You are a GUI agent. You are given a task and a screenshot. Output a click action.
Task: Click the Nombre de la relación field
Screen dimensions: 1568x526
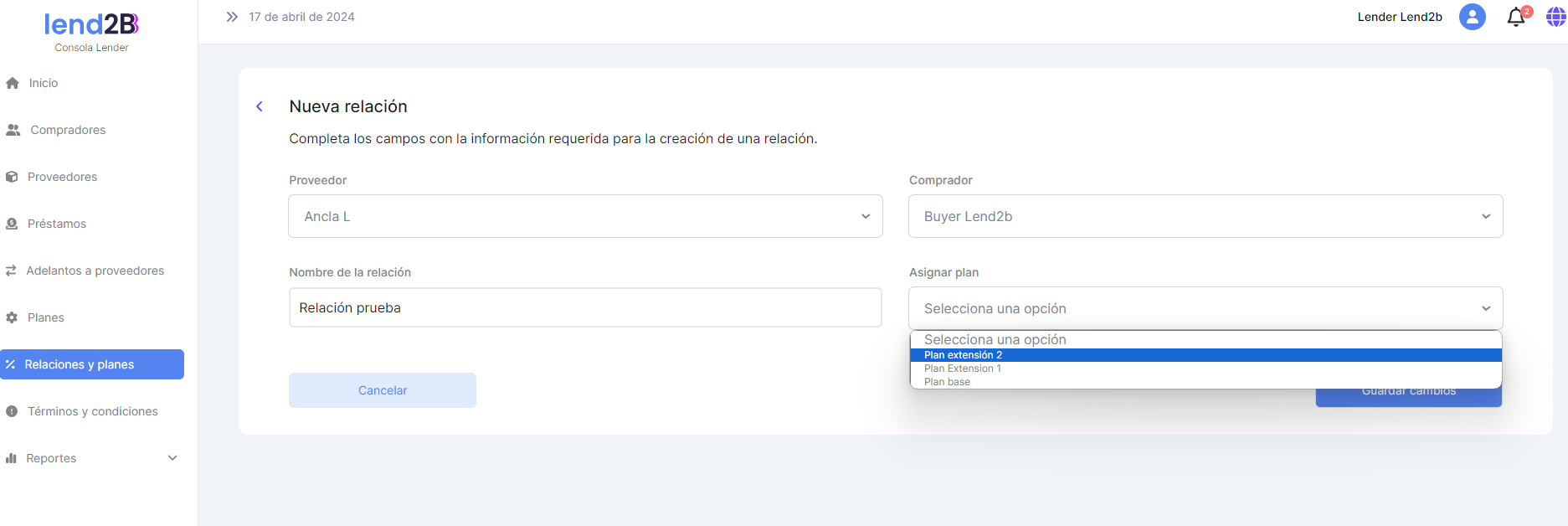585,307
